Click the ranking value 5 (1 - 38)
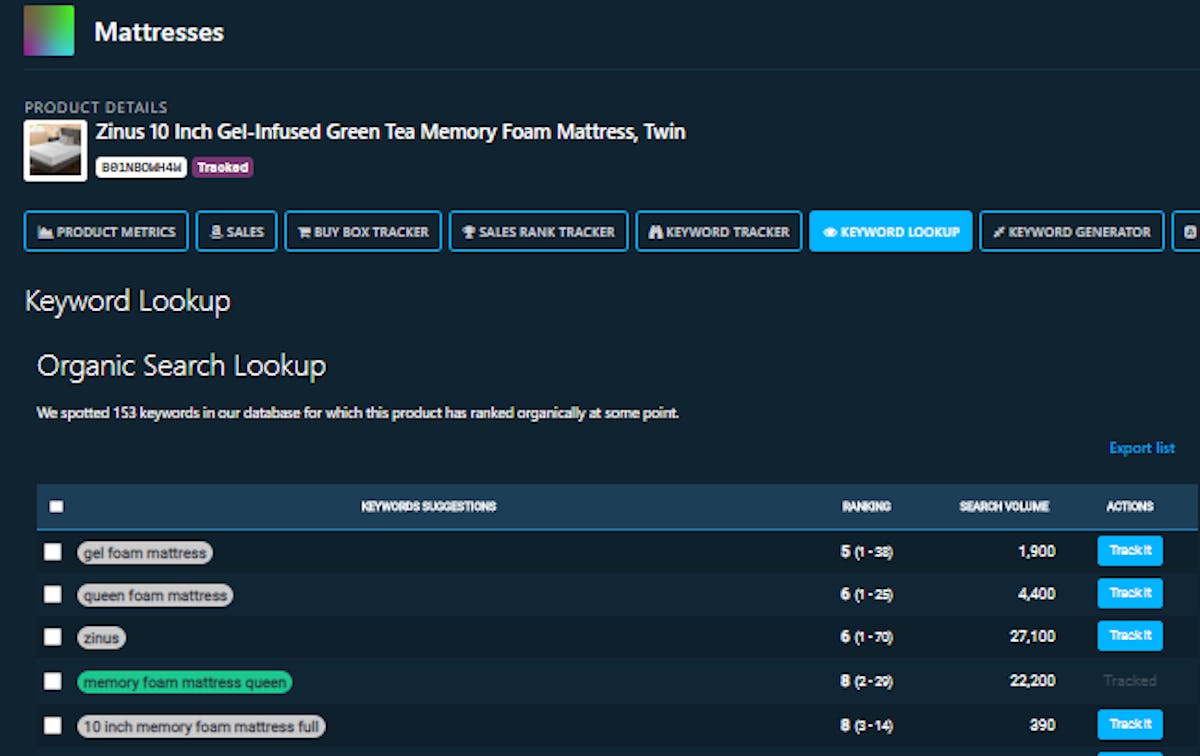1200x756 pixels. click(x=867, y=551)
